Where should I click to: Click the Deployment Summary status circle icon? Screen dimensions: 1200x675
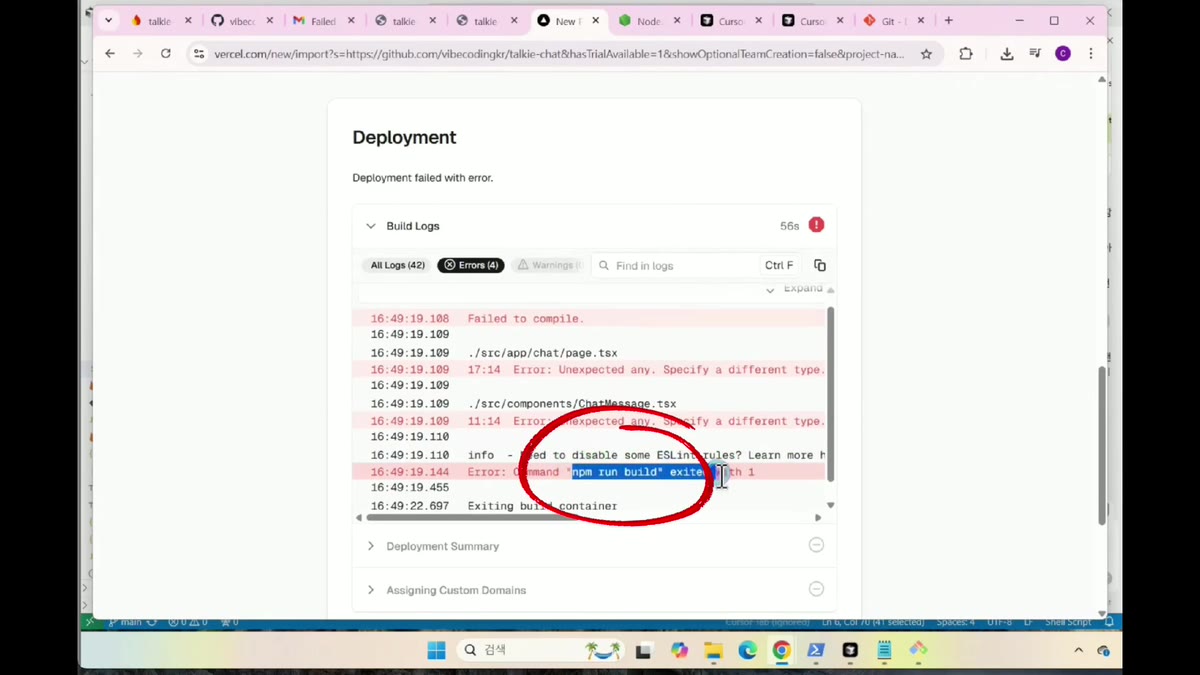tap(816, 545)
